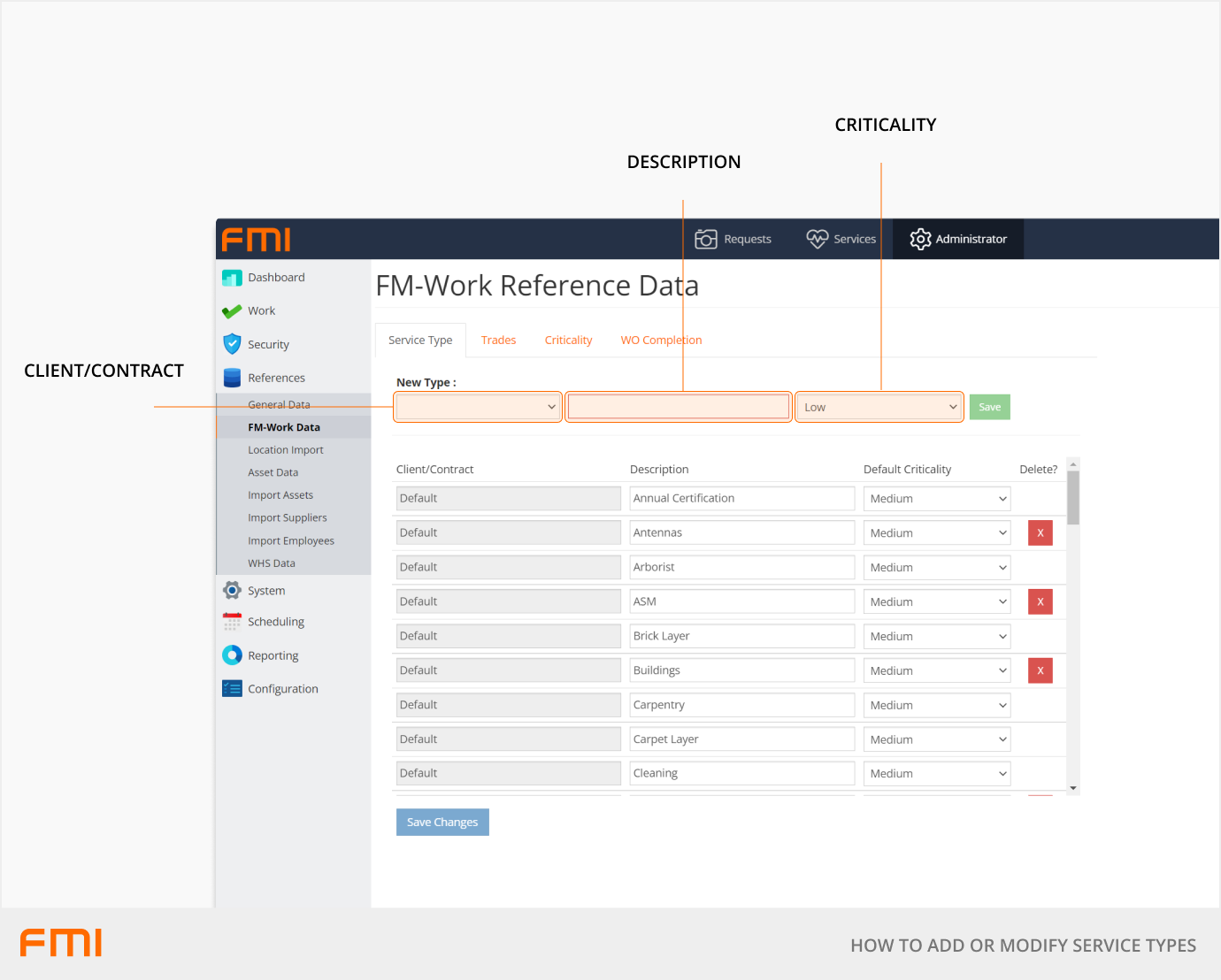The height and width of the screenshot is (980, 1221).
Task: Change Default Criticality for Annual Certification
Action: point(937,499)
